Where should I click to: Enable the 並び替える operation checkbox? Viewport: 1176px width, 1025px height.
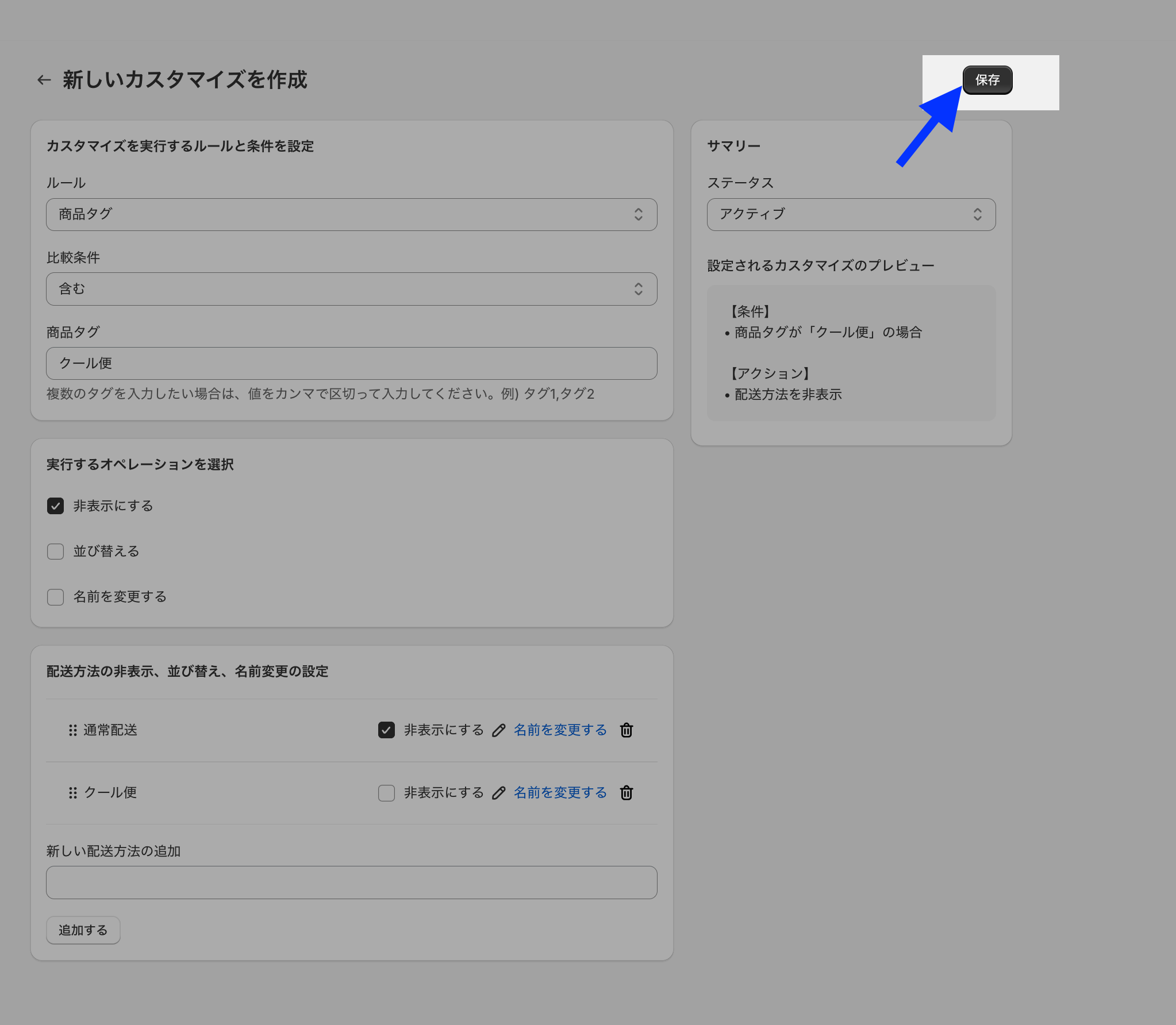coord(55,551)
